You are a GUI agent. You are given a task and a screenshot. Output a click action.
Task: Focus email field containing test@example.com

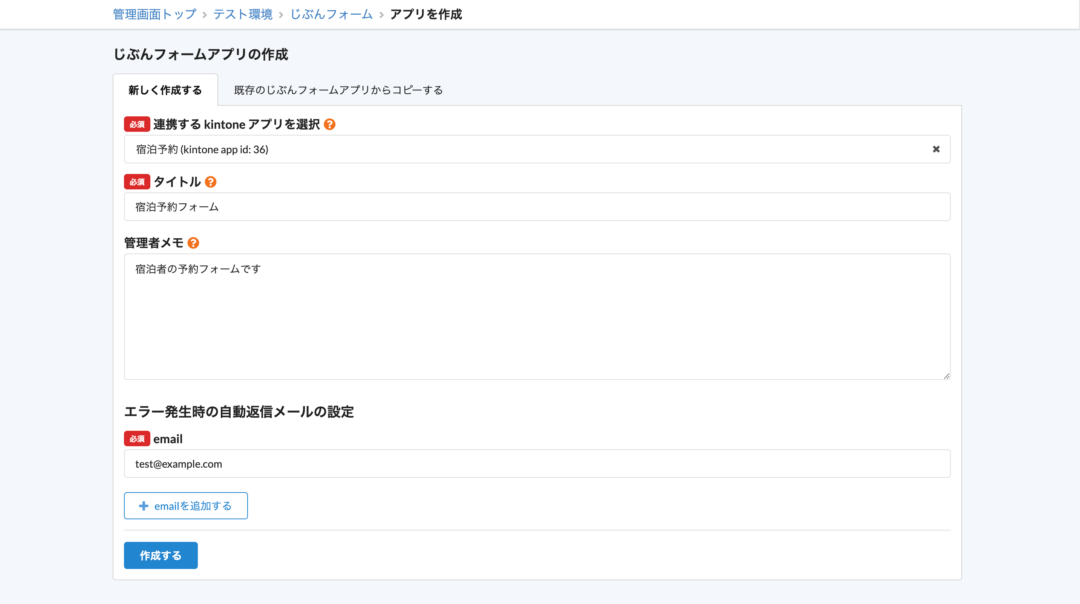tap(536, 464)
